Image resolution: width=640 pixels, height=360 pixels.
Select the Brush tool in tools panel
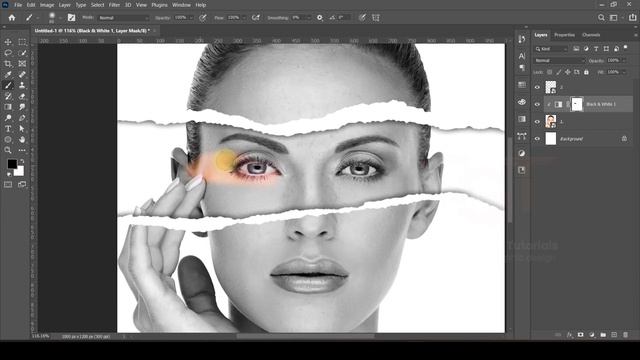coord(8,85)
